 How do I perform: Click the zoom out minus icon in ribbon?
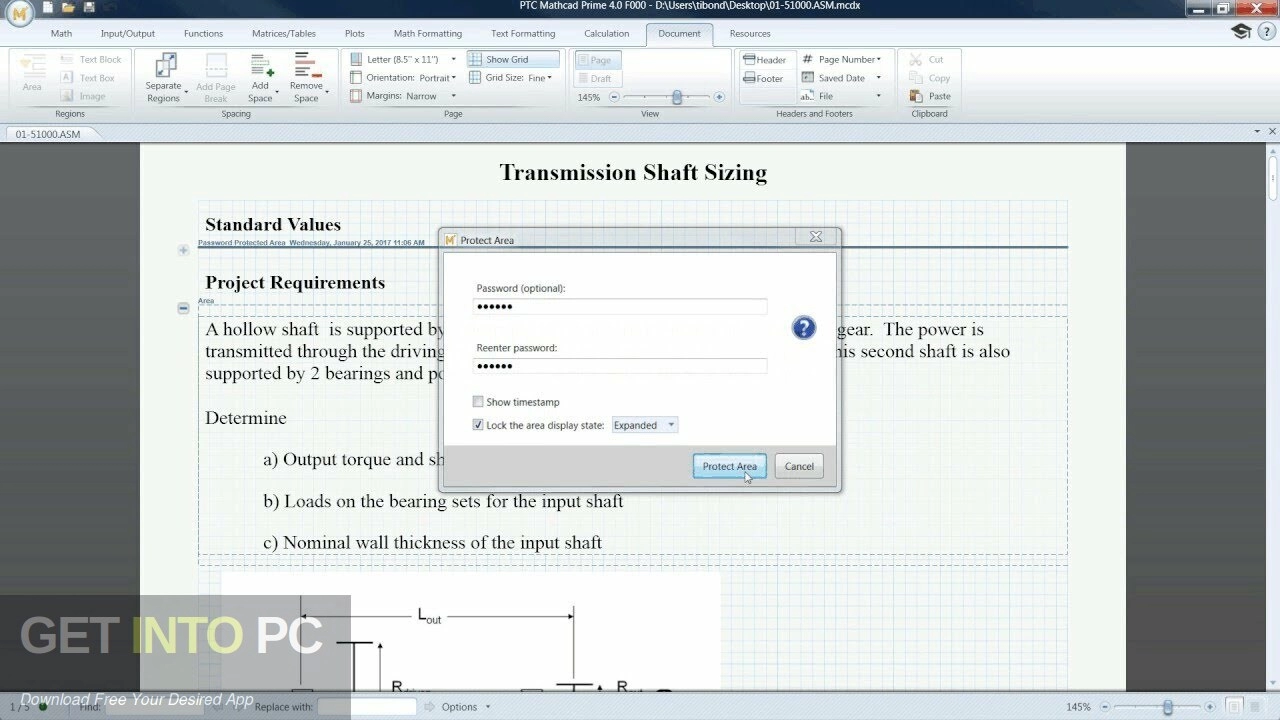click(614, 97)
